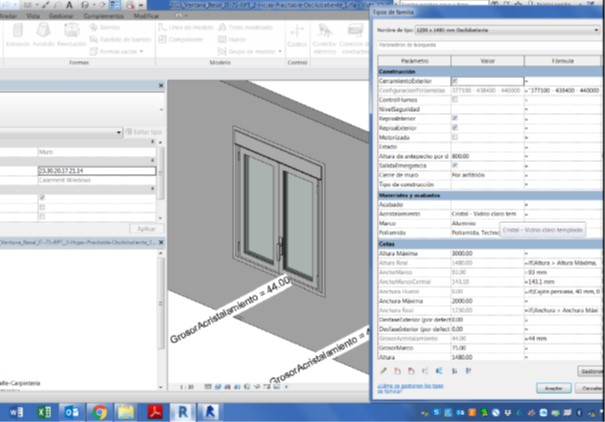This screenshot has height=422, width=605.
Task: Click Aplicar in the properties palette
Action: click(146, 229)
